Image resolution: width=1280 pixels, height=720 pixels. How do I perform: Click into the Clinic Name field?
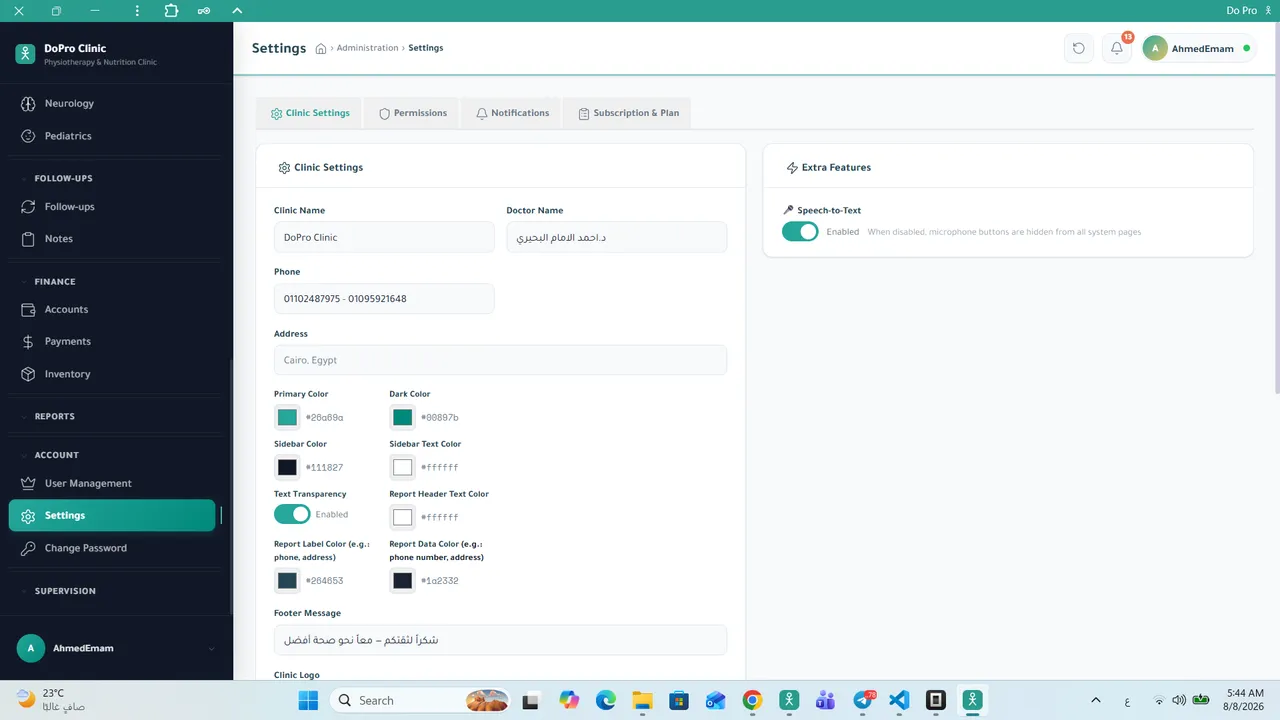384,237
